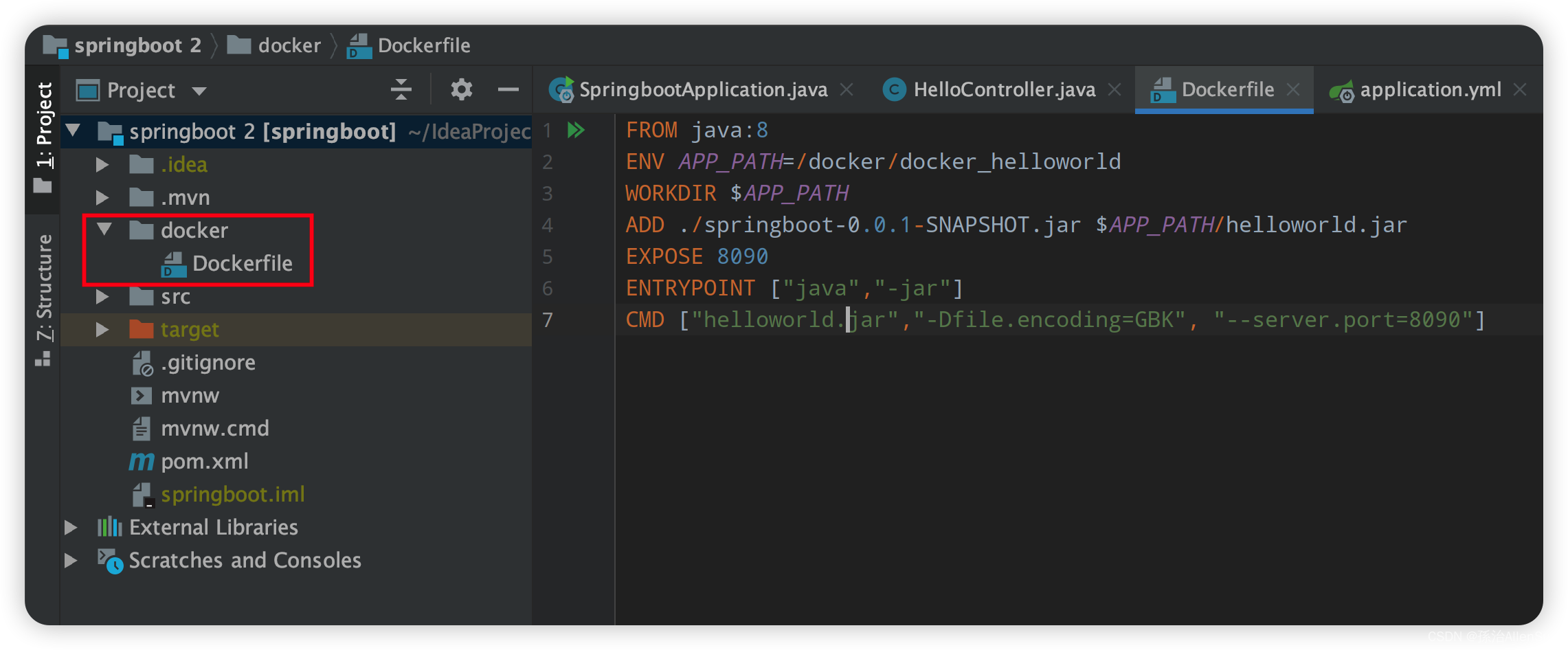Click the Maven pom.xml icon
The height and width of the screenshot is (650, 1568).
[142, 461]
